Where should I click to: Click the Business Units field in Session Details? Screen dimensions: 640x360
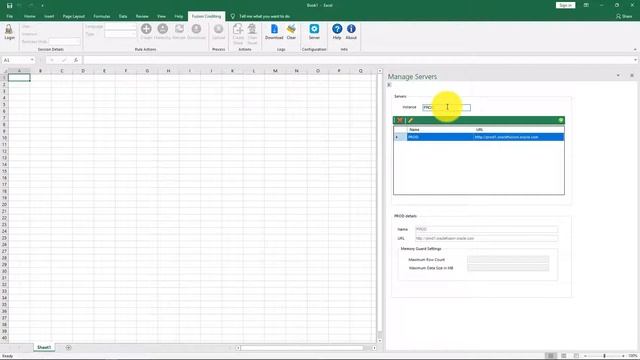[x=64, y=42]
